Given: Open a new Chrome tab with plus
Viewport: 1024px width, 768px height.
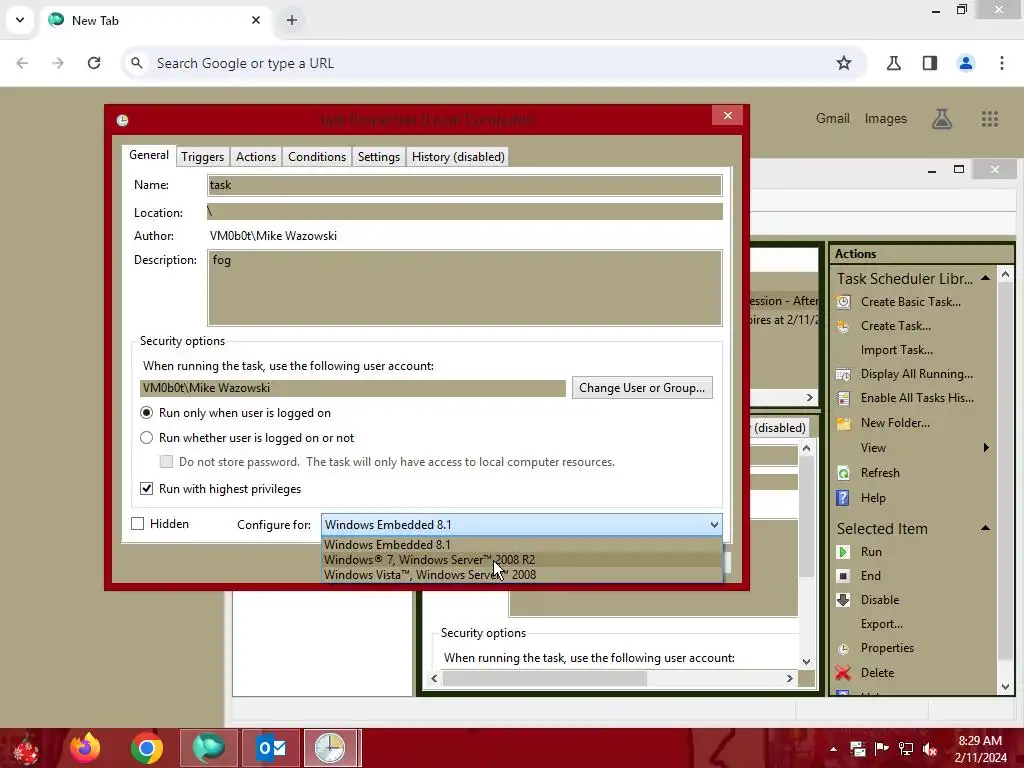Looking at the screenshot, I should pos(292,20).
